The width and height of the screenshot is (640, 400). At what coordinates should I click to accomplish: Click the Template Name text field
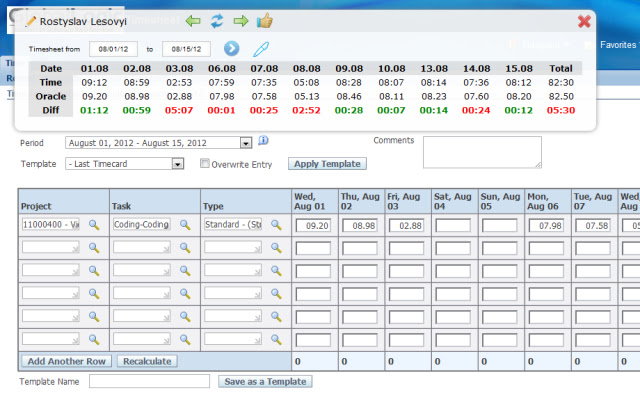[x=149, y=381]
